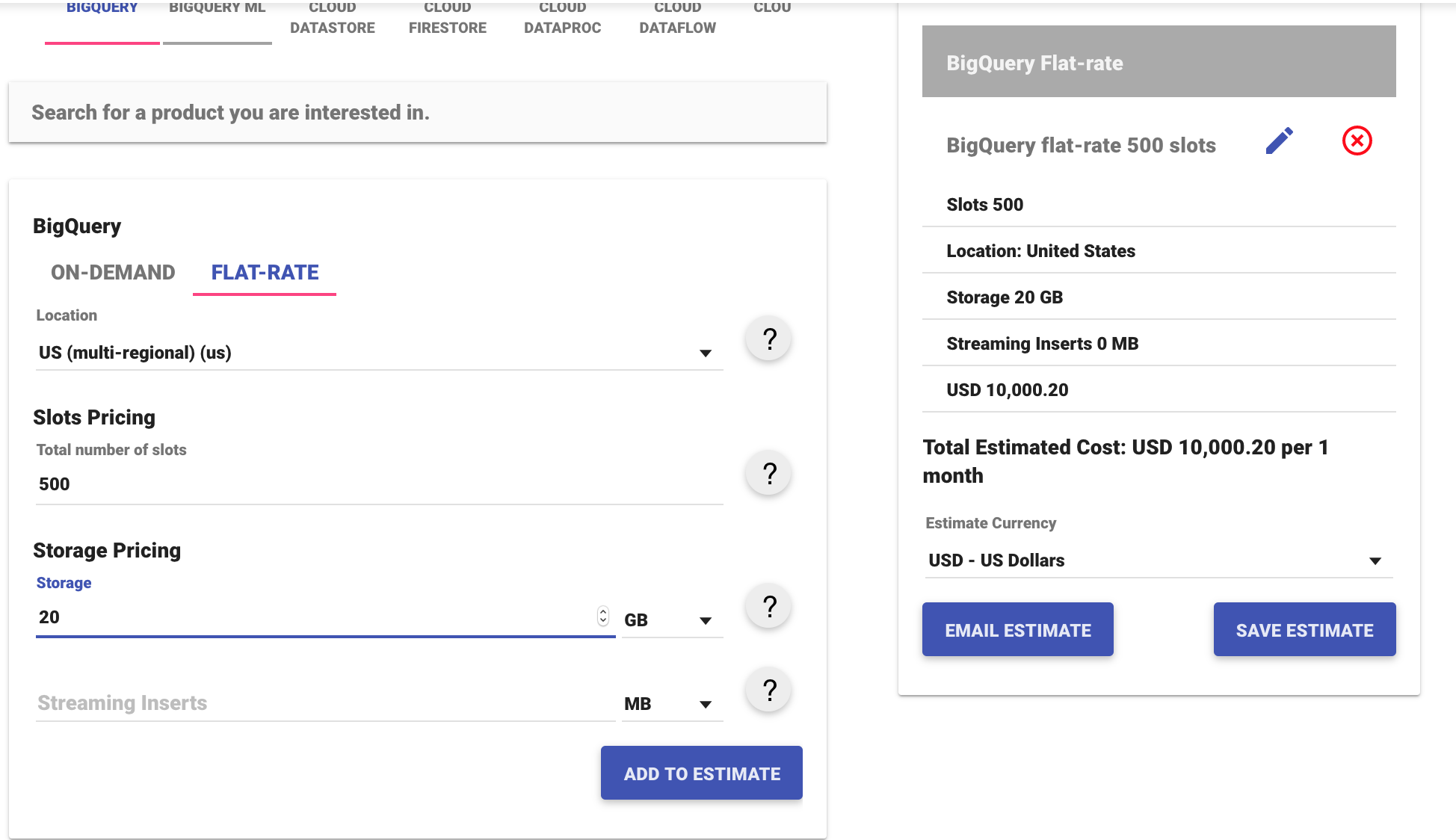
Task: Click the 'Slots 500' estimate row
Action: coord(1159,205)
